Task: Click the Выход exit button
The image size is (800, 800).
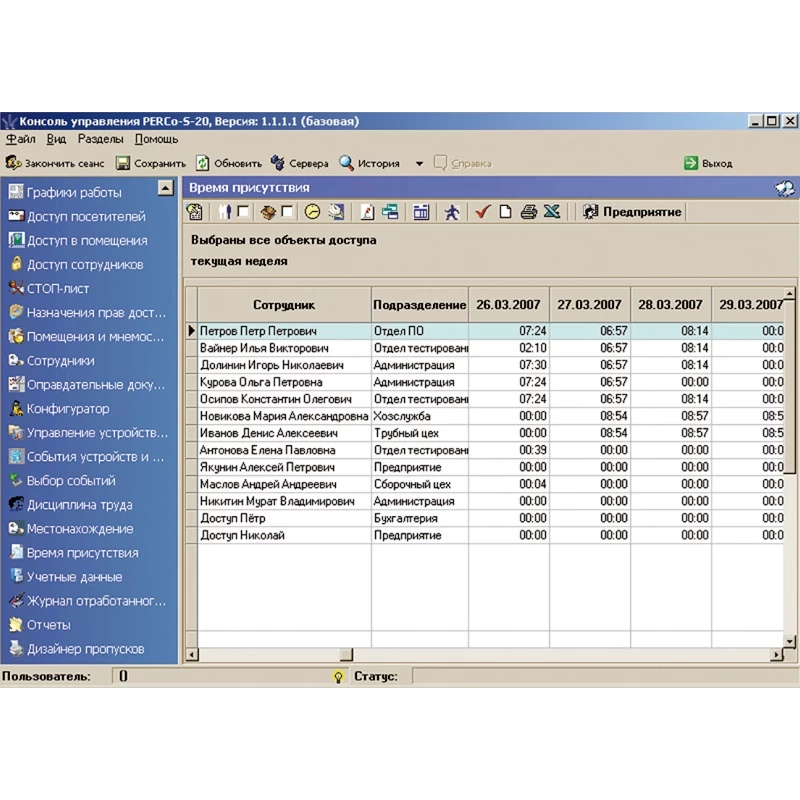Action: point(708,163)
